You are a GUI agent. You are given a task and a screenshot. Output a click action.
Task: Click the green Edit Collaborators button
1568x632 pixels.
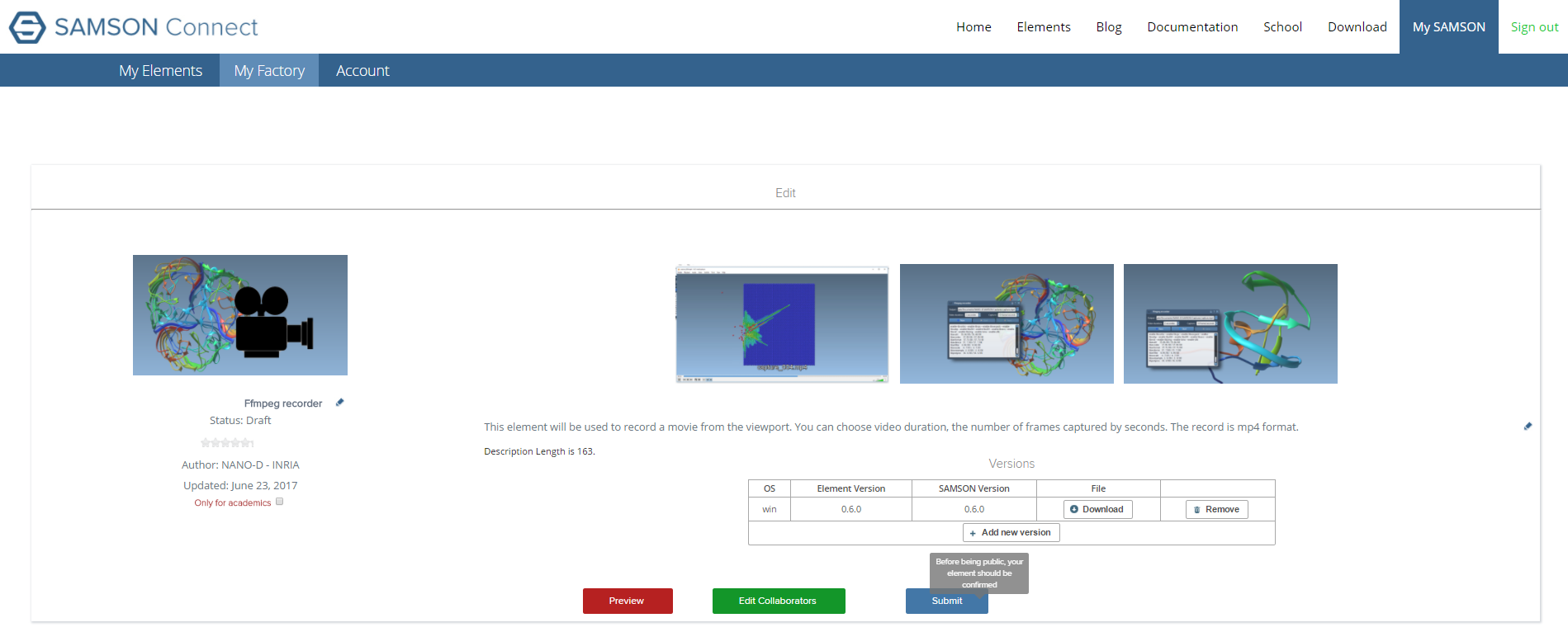(x=778, y=601)
